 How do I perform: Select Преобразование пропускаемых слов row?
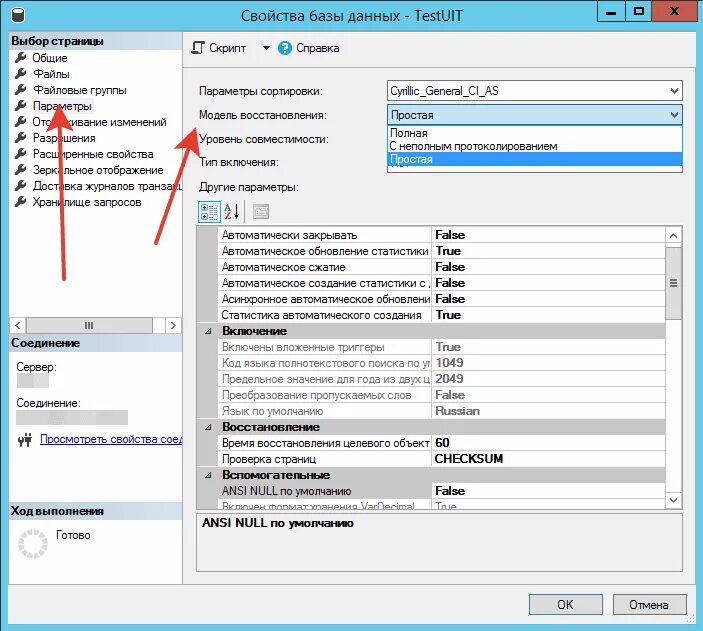coord(441,395)
